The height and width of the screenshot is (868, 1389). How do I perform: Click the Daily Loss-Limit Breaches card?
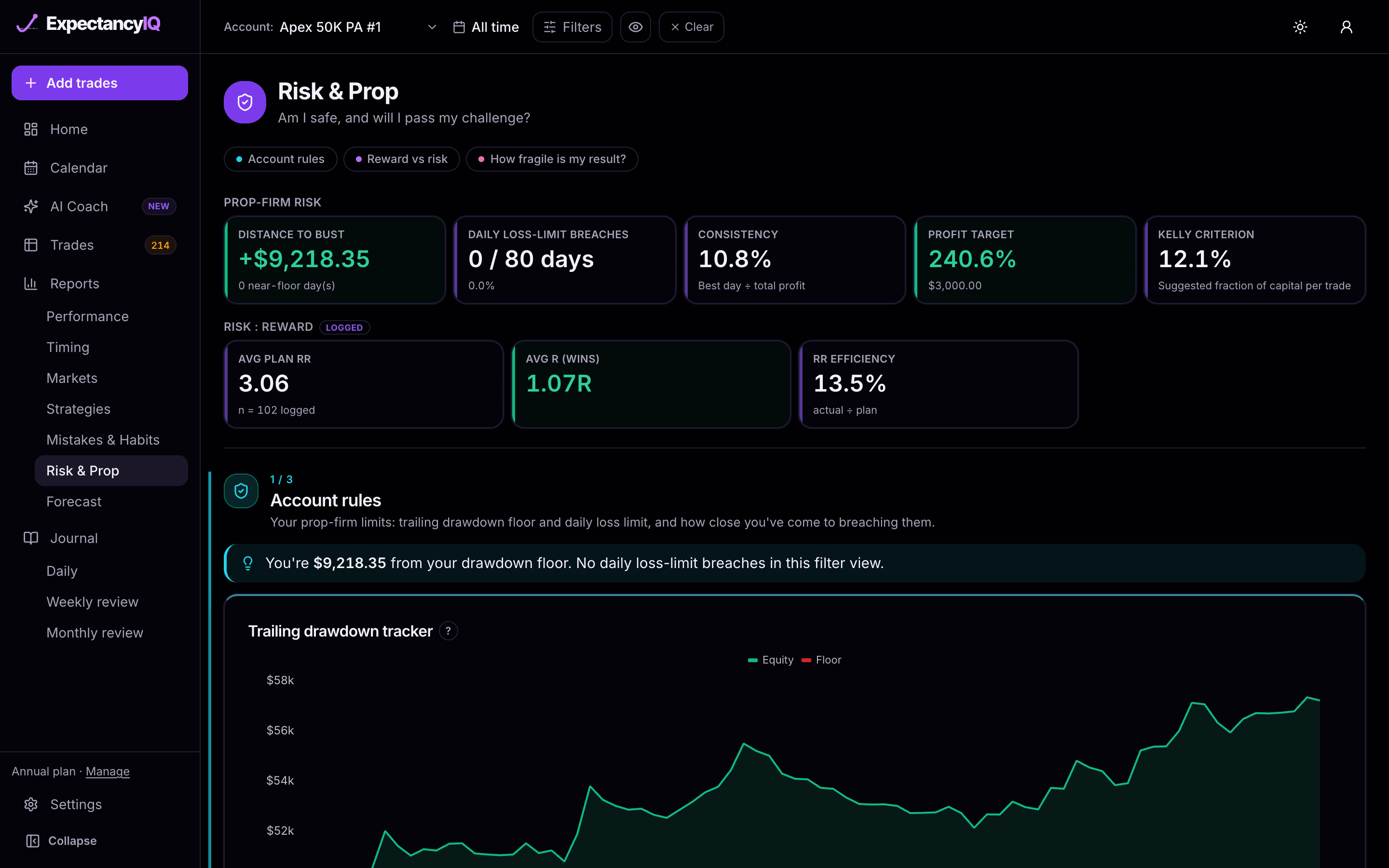coord(565,259)
